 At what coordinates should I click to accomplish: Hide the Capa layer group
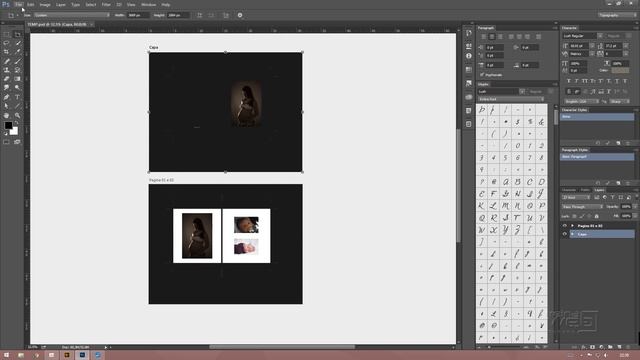coord(565,234)
